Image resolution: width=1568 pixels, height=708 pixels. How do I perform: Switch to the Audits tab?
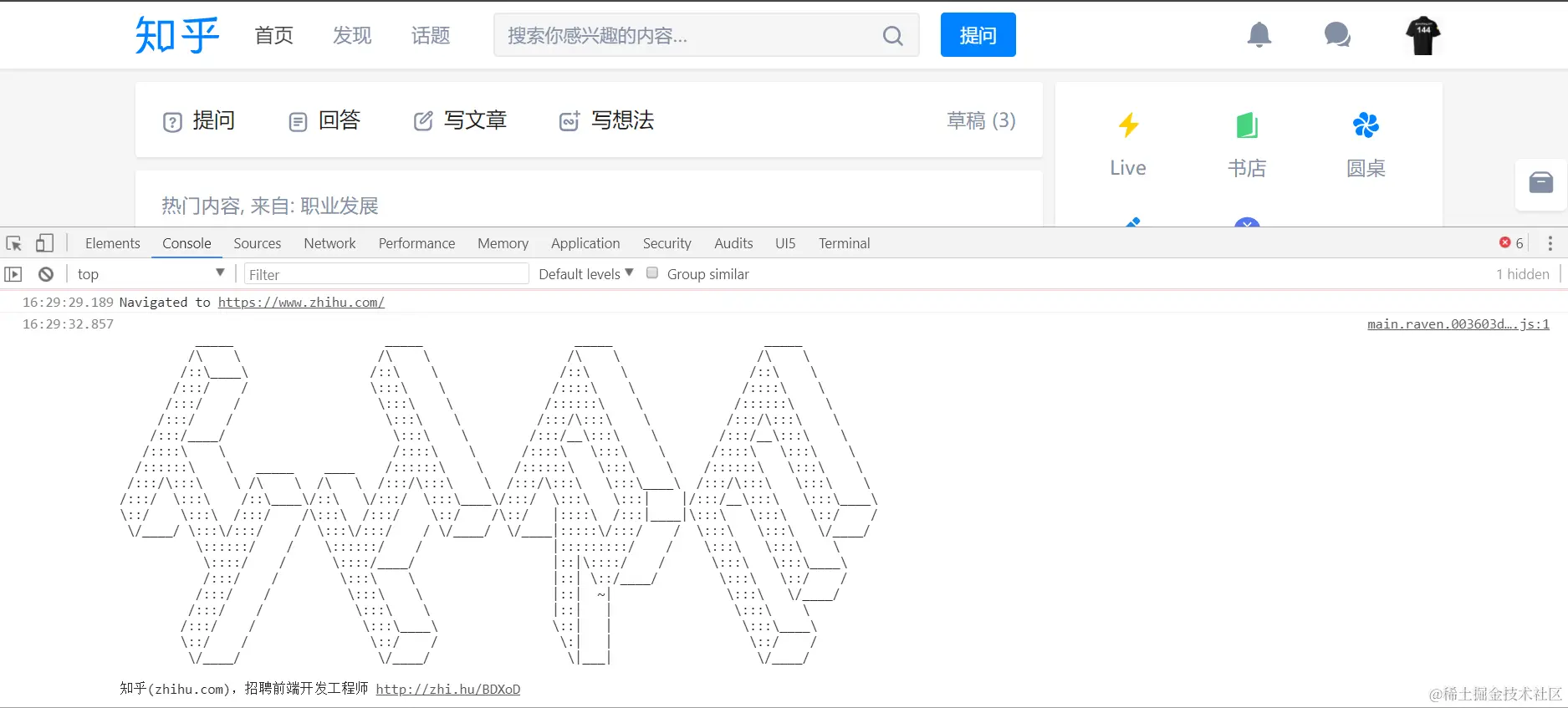[733, 243]
